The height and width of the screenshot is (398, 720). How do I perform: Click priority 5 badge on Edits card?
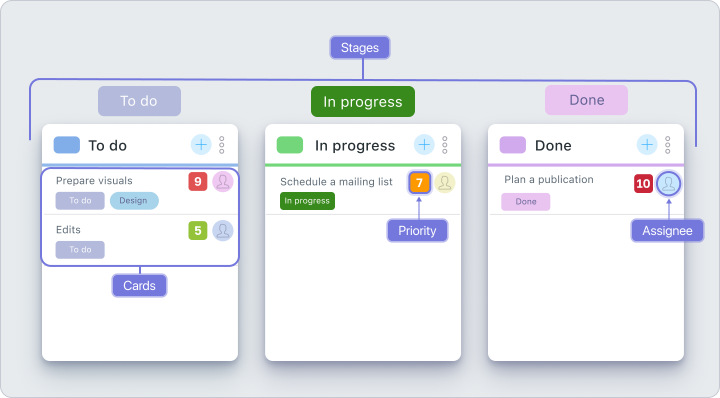click(x=198, y=230)
